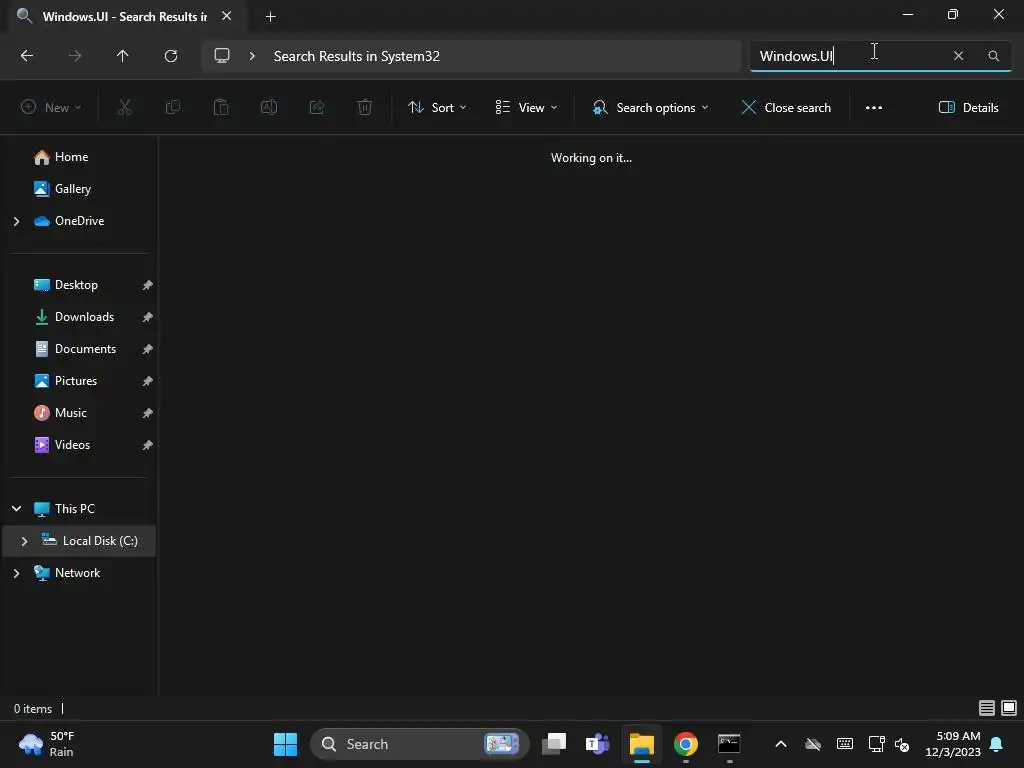Click the Delete trash icon
The width and height of the screenshot is (1024, 768).
click(x=365, y=108)
